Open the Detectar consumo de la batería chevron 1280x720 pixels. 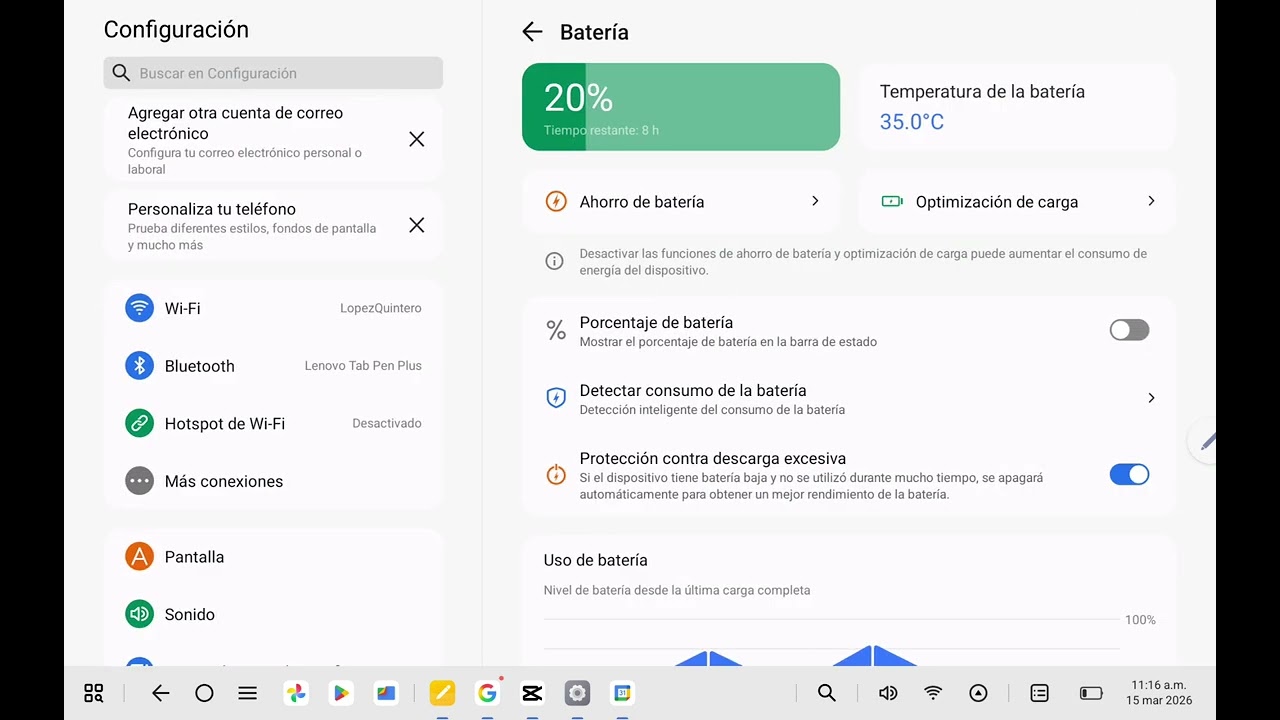pos(1151,398)
